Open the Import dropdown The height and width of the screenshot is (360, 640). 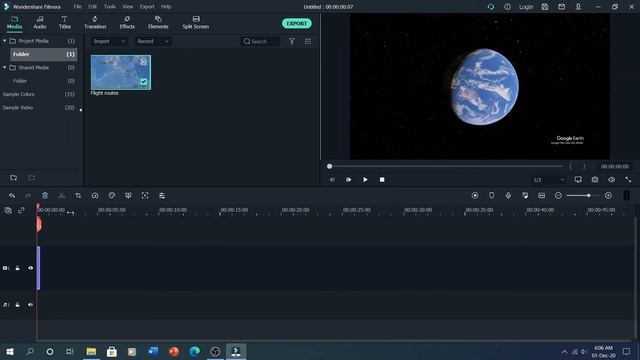tap(109, 41)
